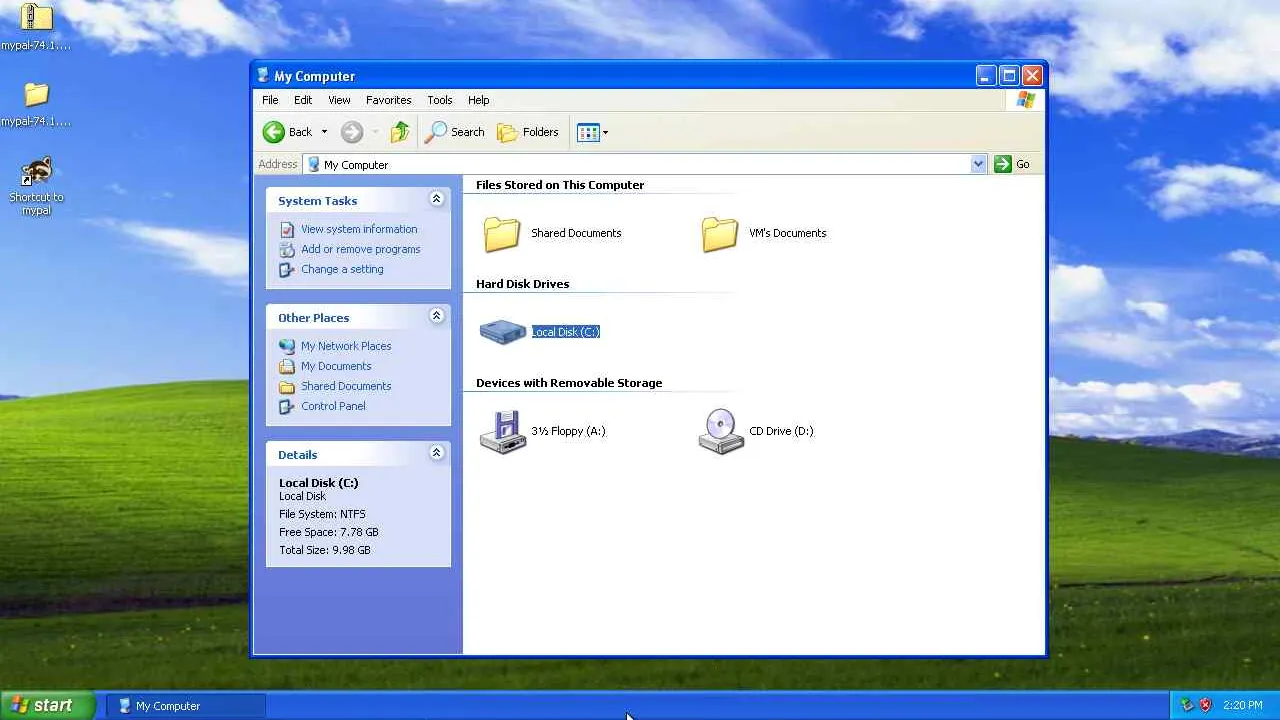Open the Tools menu

(440, 100)
